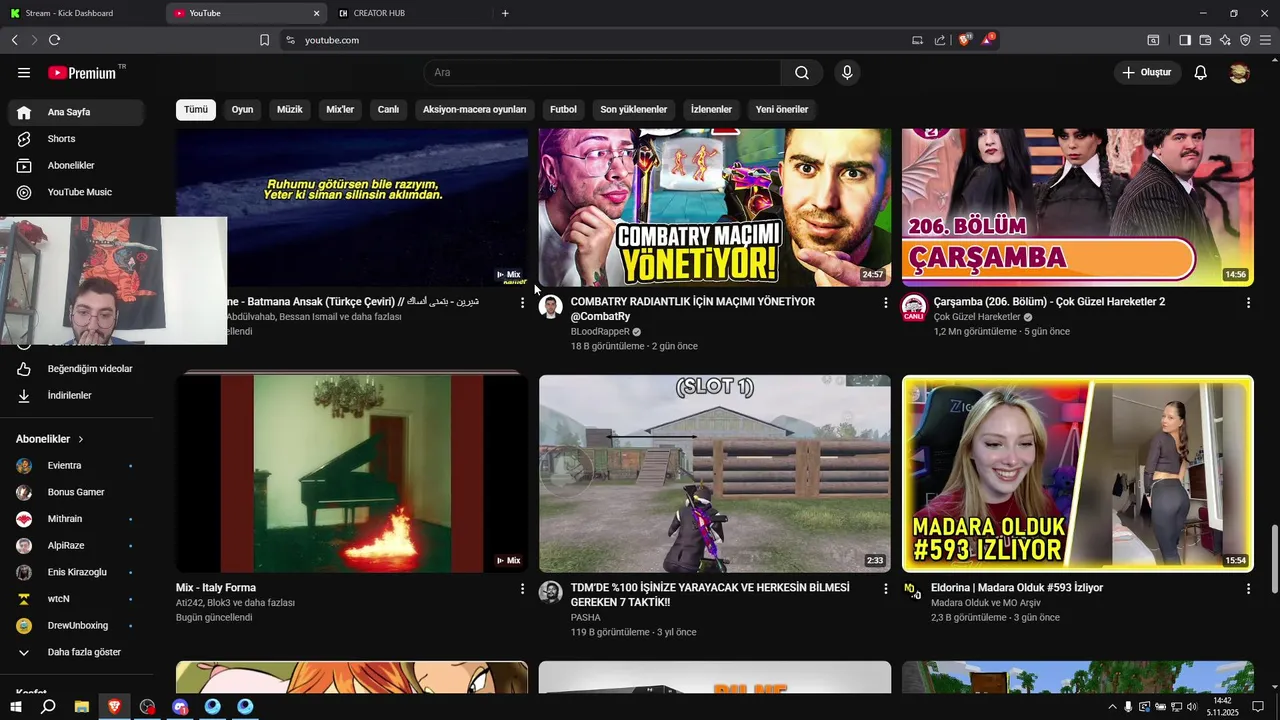Viewport: 1280px width, 720px height.
Task: Select the Mix'ler filter chip
Action: tap(340, 109)
